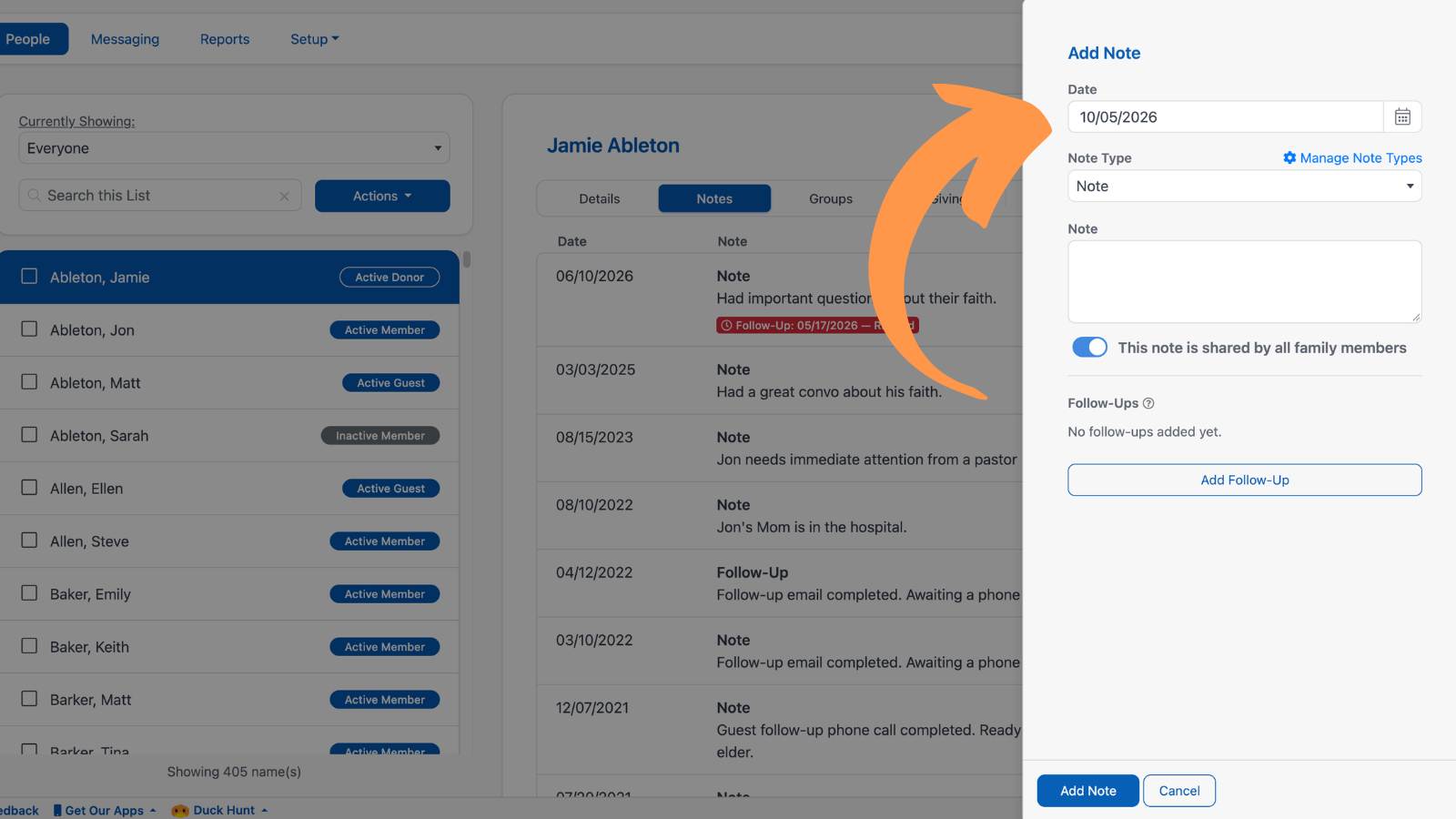Switch to the Groups tab
This screenshot has width=1456, height=819.
[x=831, y=198]
